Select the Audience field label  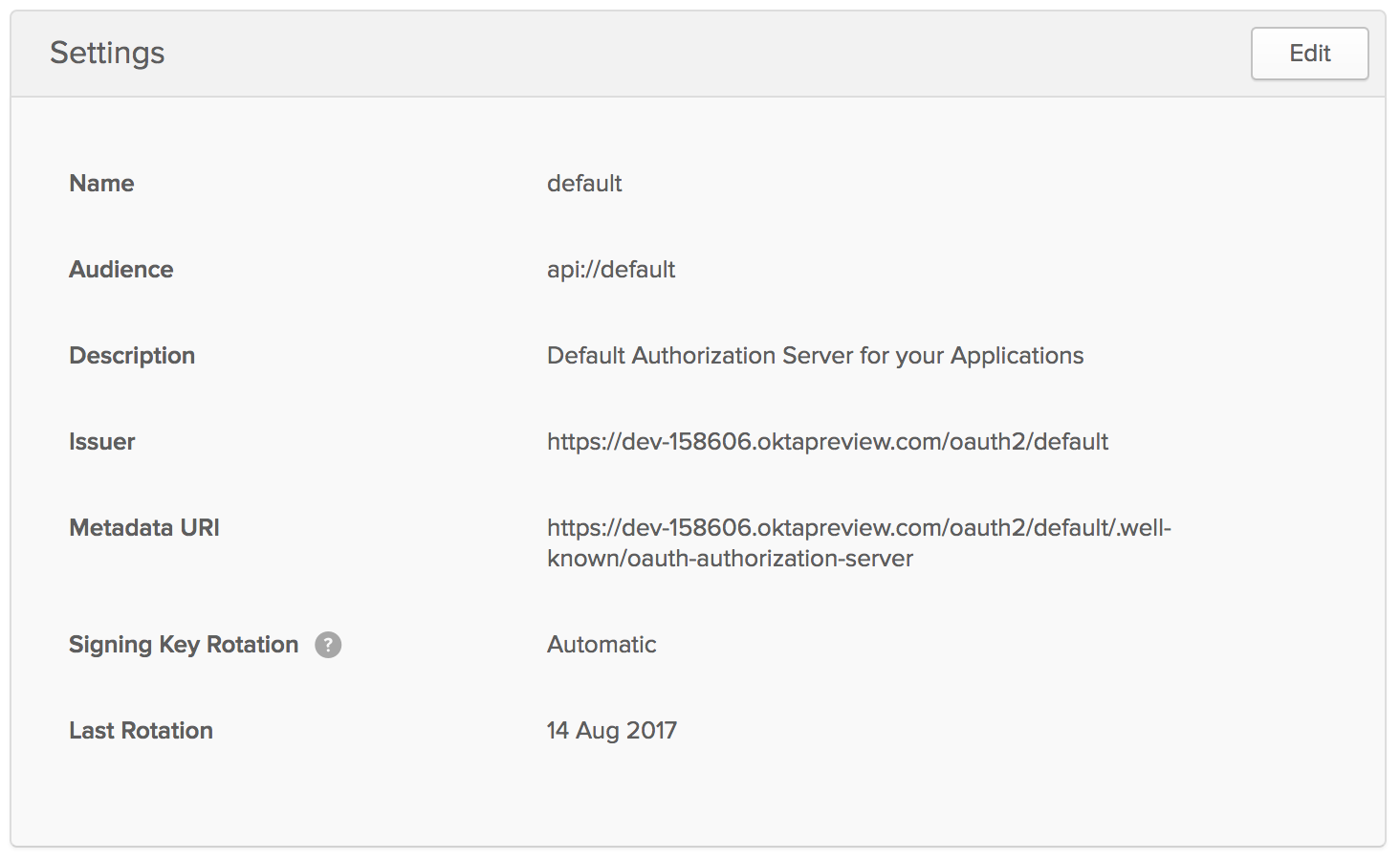pyautogui.click(x=121, y=270)
